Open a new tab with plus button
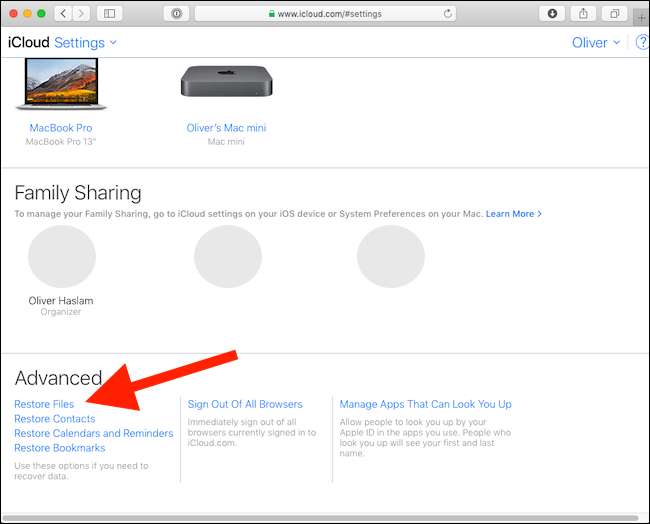This screenshot has width=650, height=524. (641, 17)
